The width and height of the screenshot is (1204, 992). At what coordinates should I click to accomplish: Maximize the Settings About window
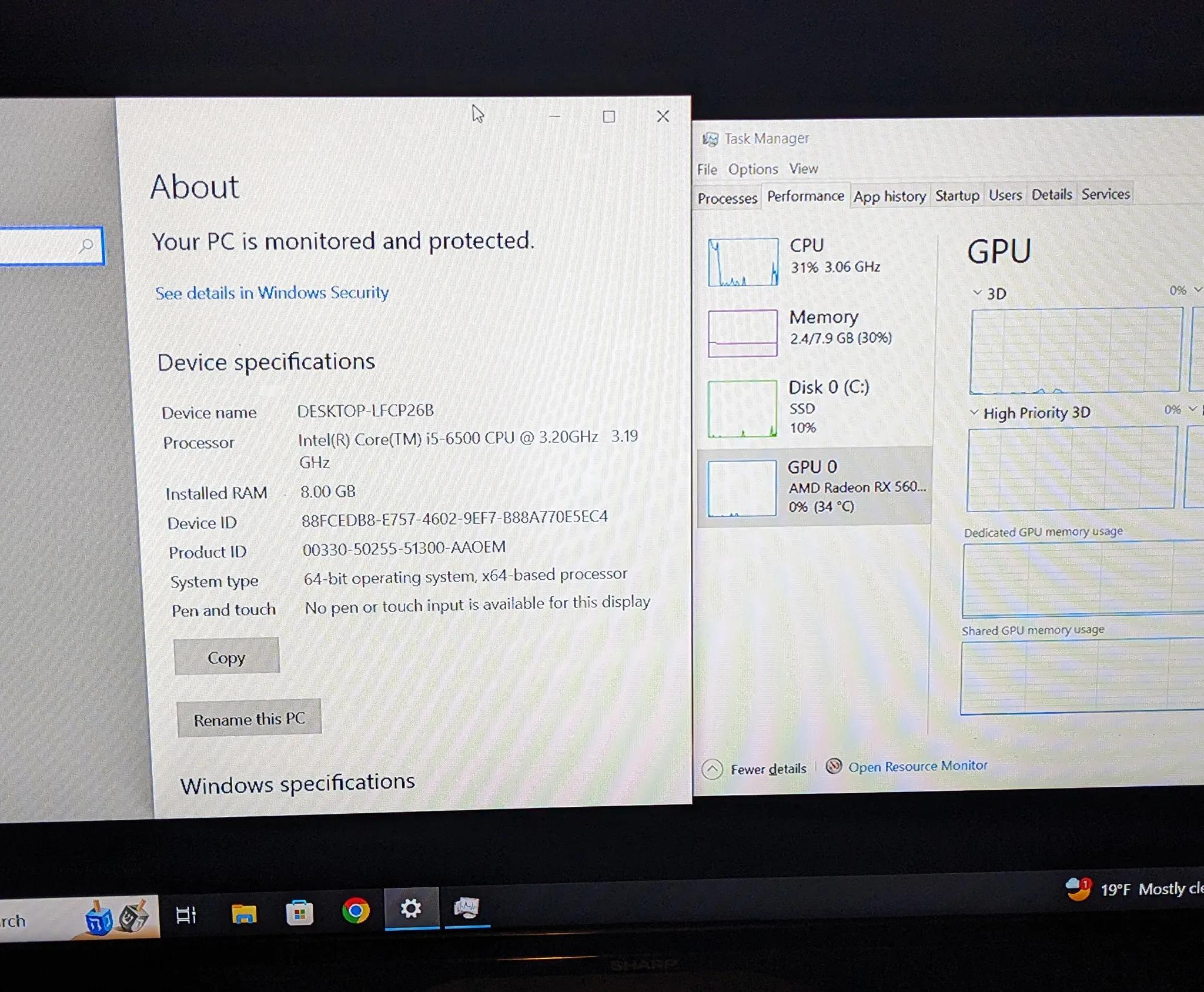(x=609, y=116)
